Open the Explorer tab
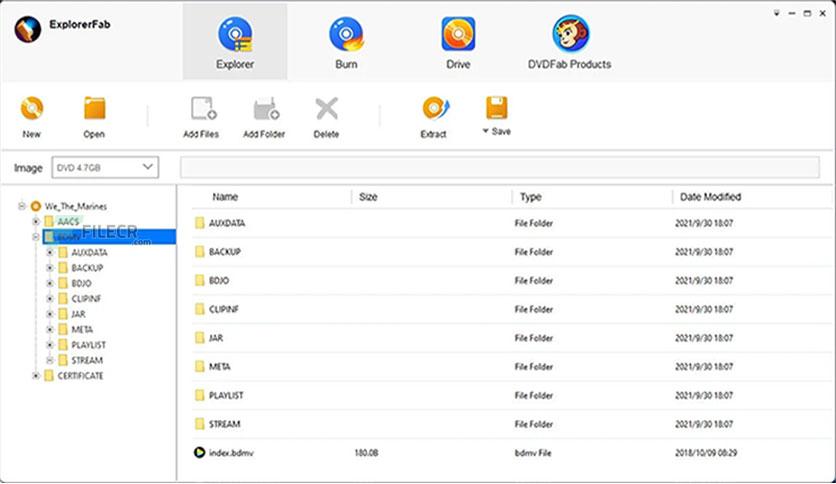This screenshot has width=836, height=484. [x=235, y=43]
